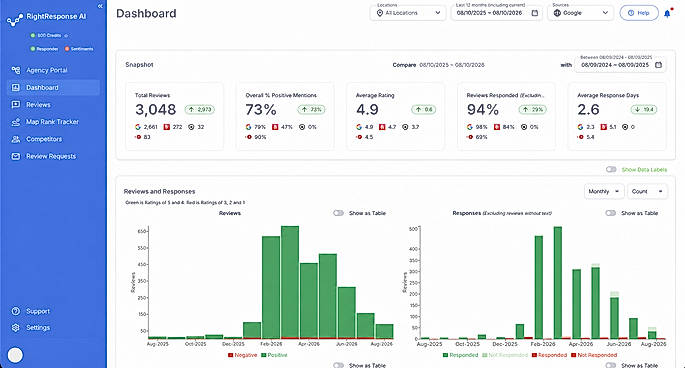Click the 29% badge in Reviews Responded
This screenshot has width=685, height=368.
533,109
